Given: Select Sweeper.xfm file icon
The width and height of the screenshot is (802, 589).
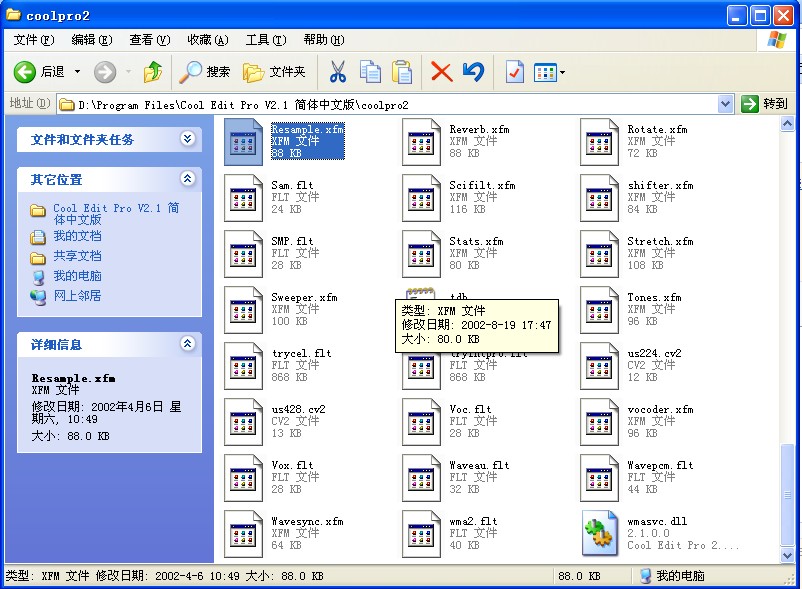Looking at the screenshot, I should [x=243, y=310].
